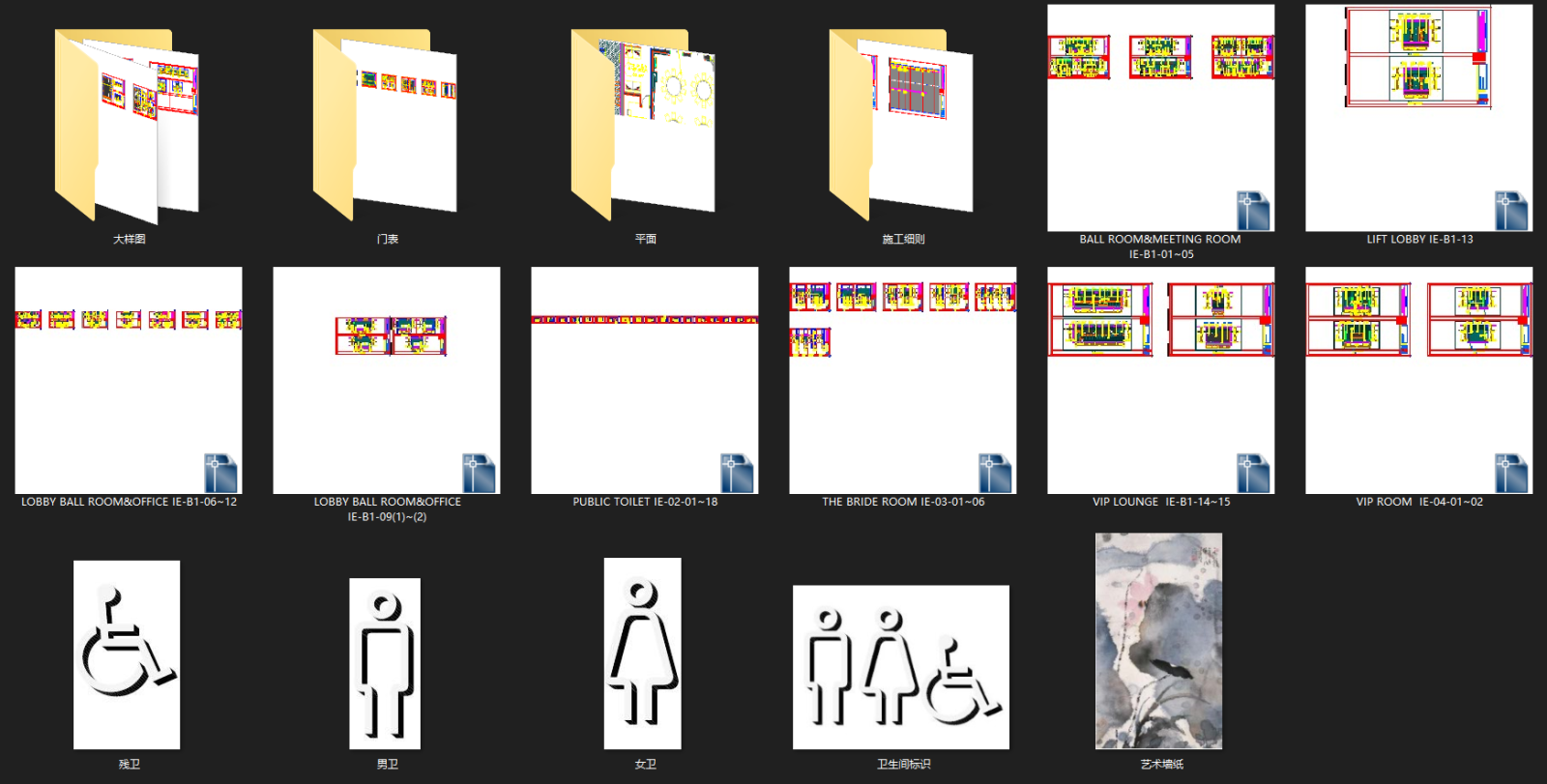Select the VIP ROOM IE-04-01~02 drawing

pyautogui.click(x=1418, y=381)
